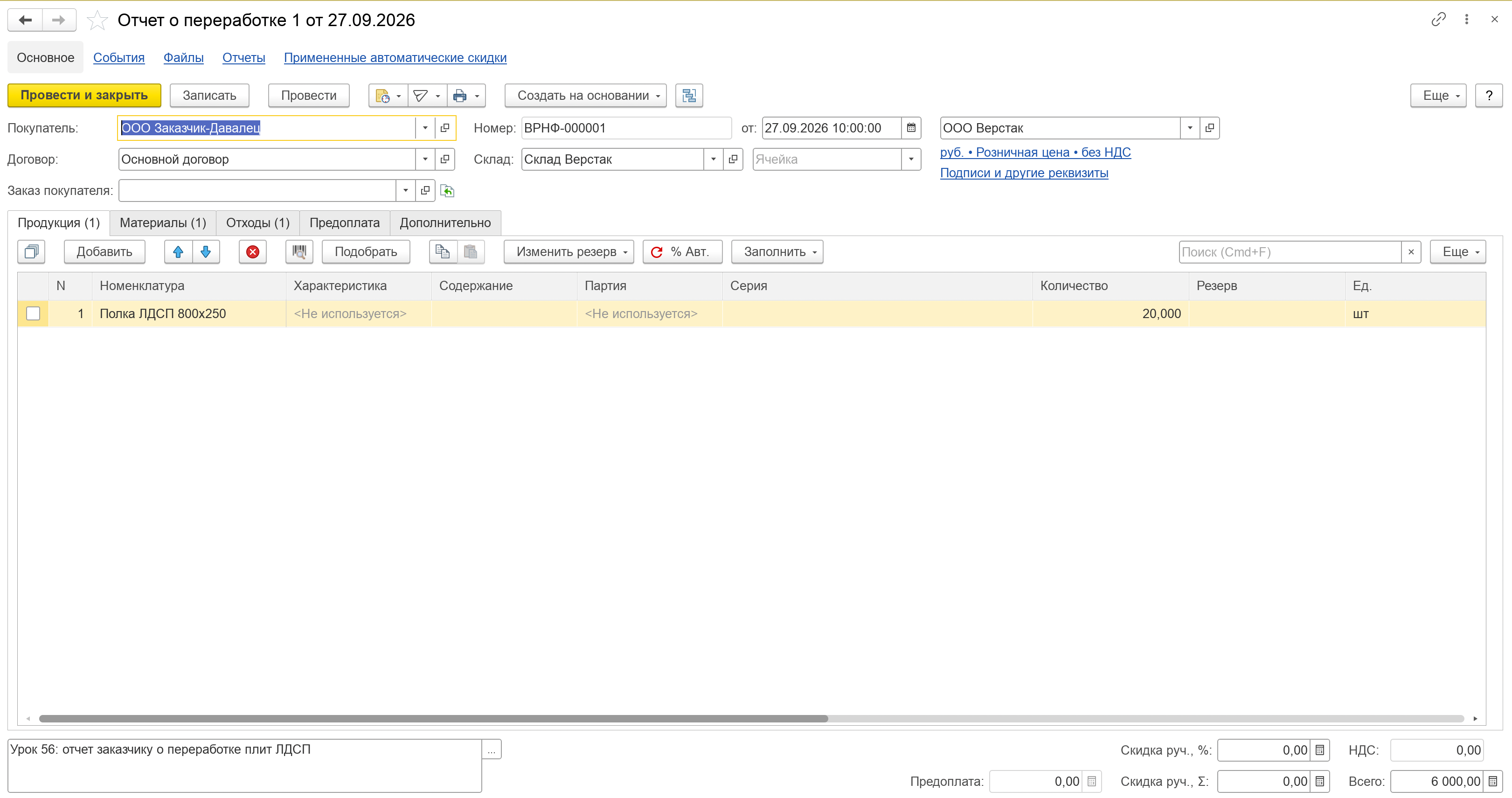
Task: Move row up with blue up arrow
Action: click(x=178, y=252)
